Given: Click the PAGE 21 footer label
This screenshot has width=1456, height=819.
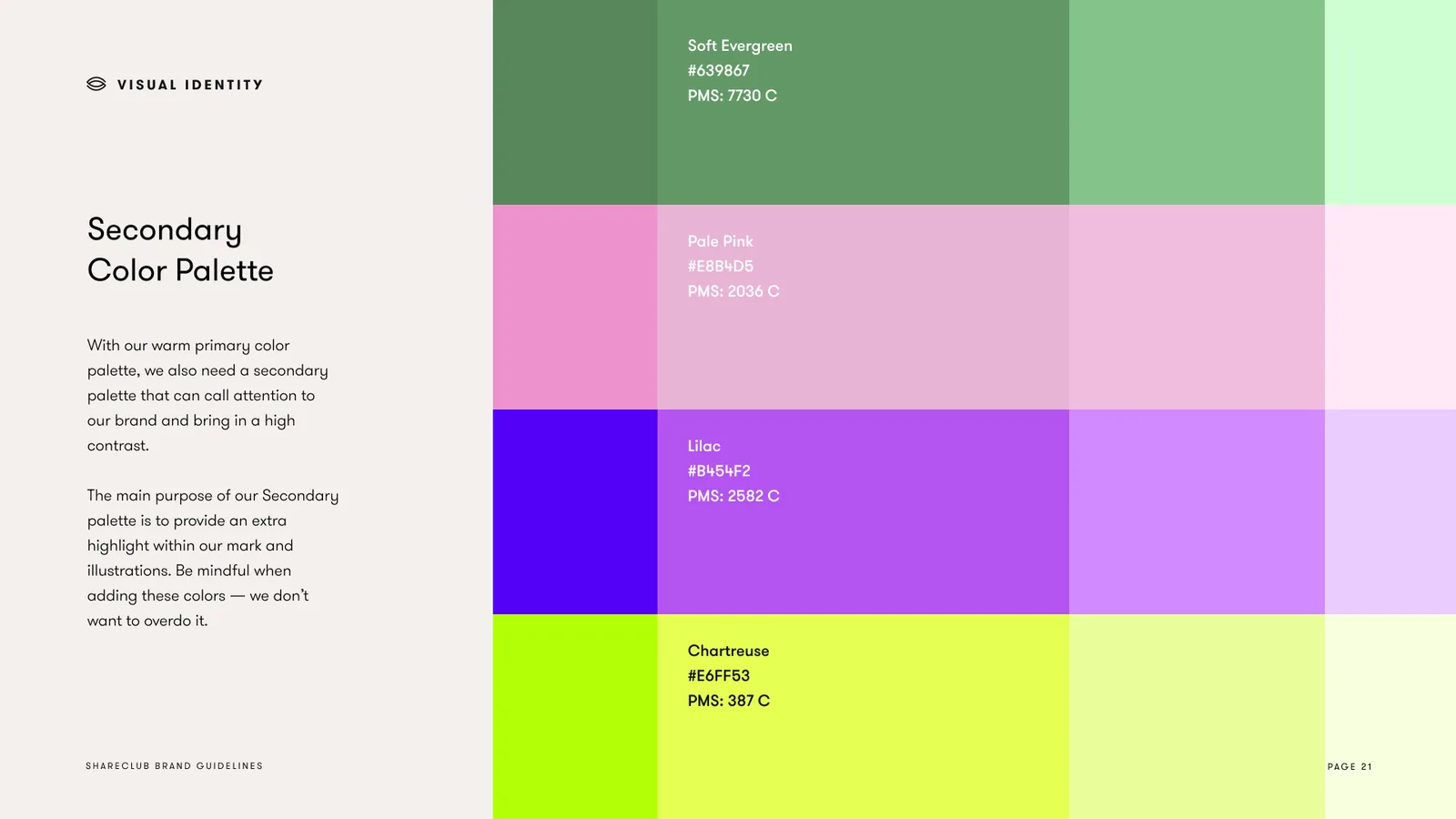Looking at the screenshot, I should [x=1350, y=766].
